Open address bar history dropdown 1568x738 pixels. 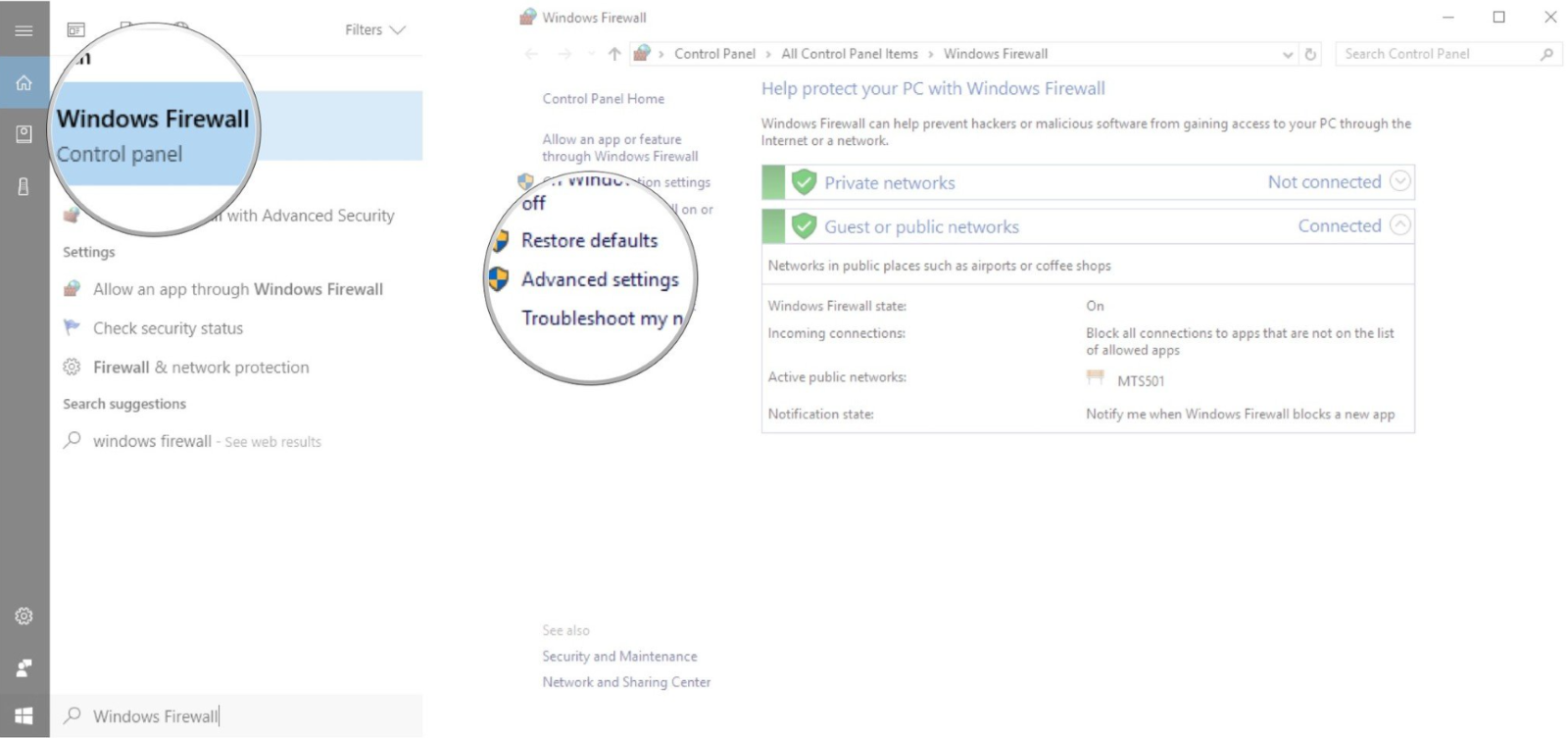[x=1288, y=55]
